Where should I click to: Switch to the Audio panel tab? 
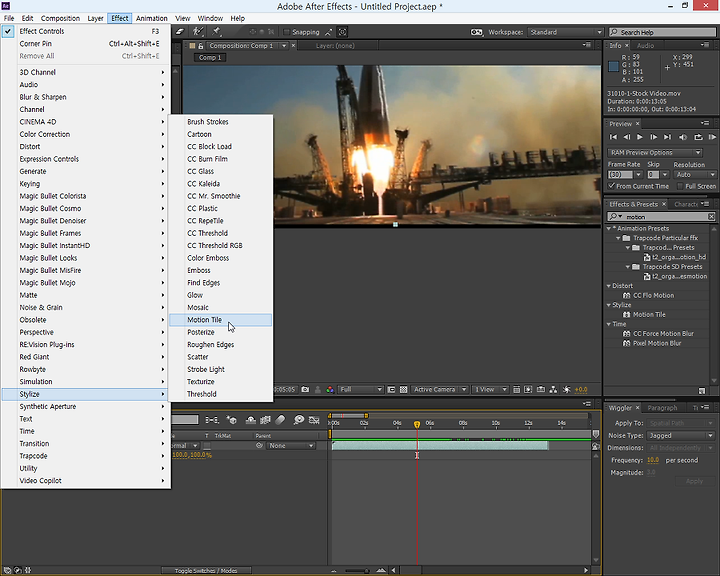(645, 45)
